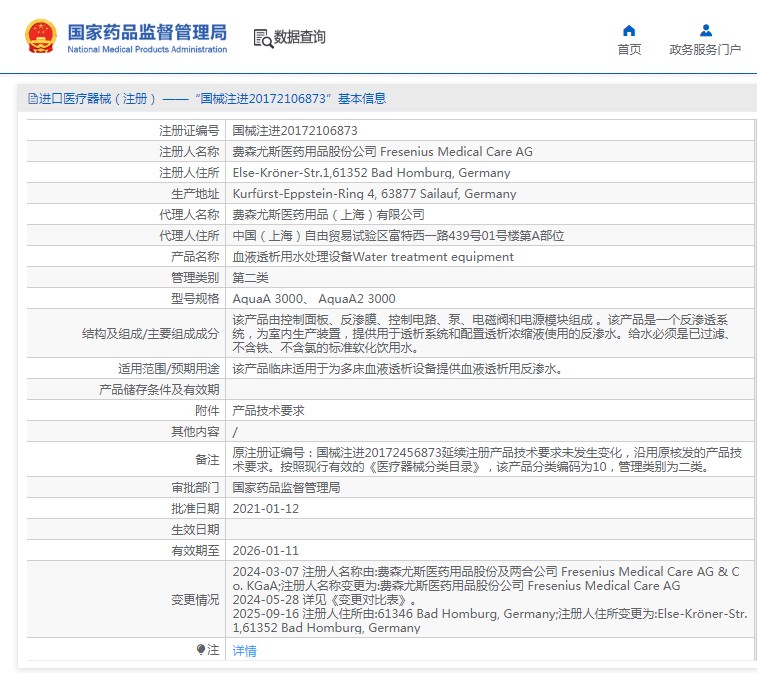Click National Medical Products Administration subtitle

pos(147,49)
